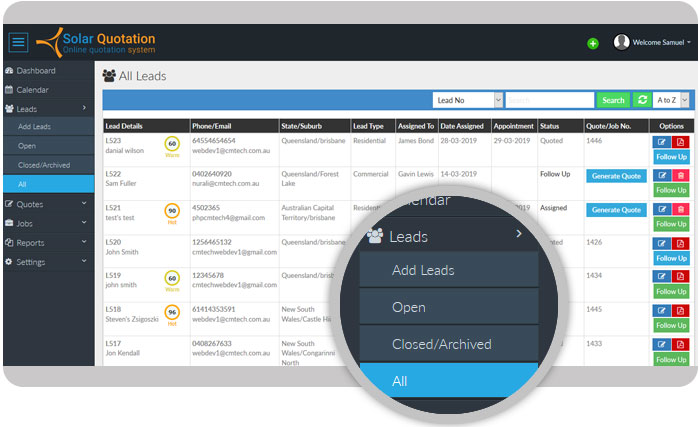Viewport: 700px width, 427px height.
Task: Open the Lead No filter dropdown
Action: [x=468, y=100]
